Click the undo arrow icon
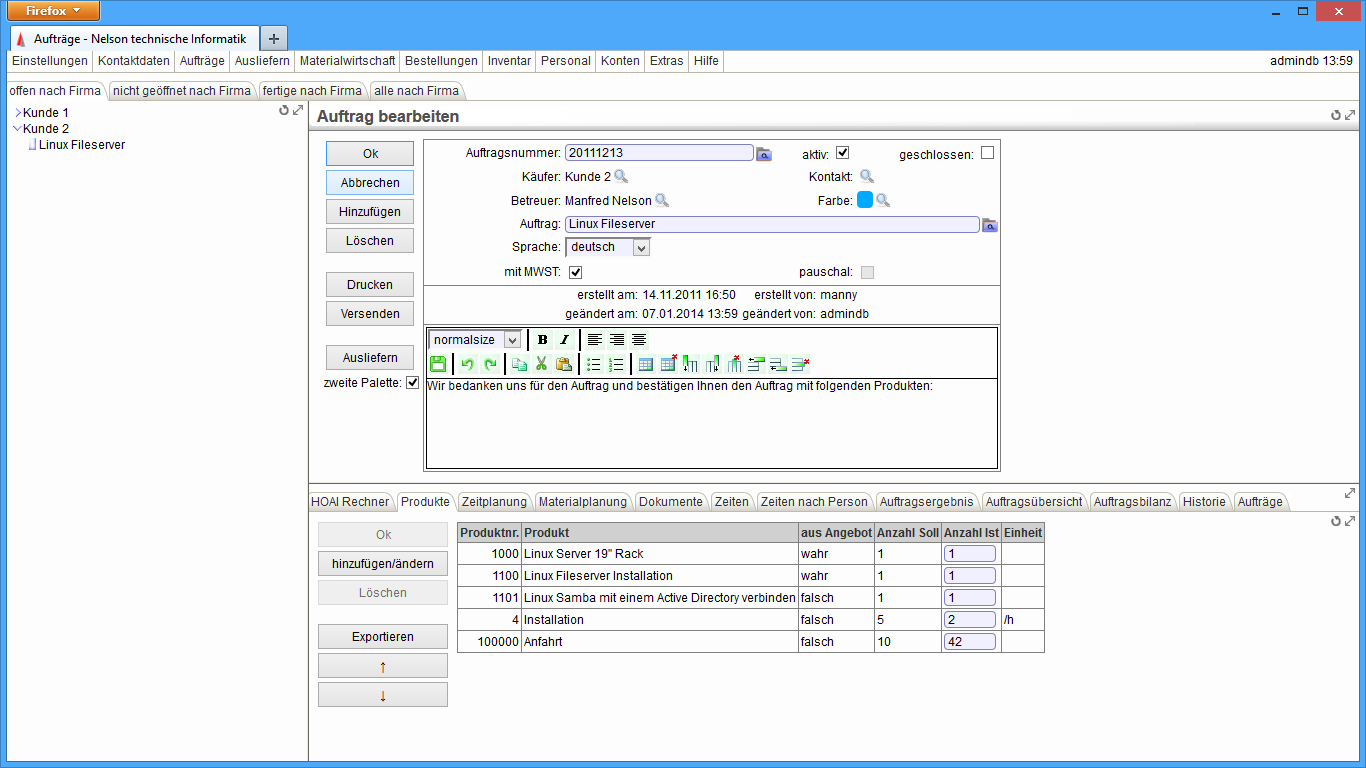Image resolution: width=1366 pixels, height=768 pixels. pos(466,364)
